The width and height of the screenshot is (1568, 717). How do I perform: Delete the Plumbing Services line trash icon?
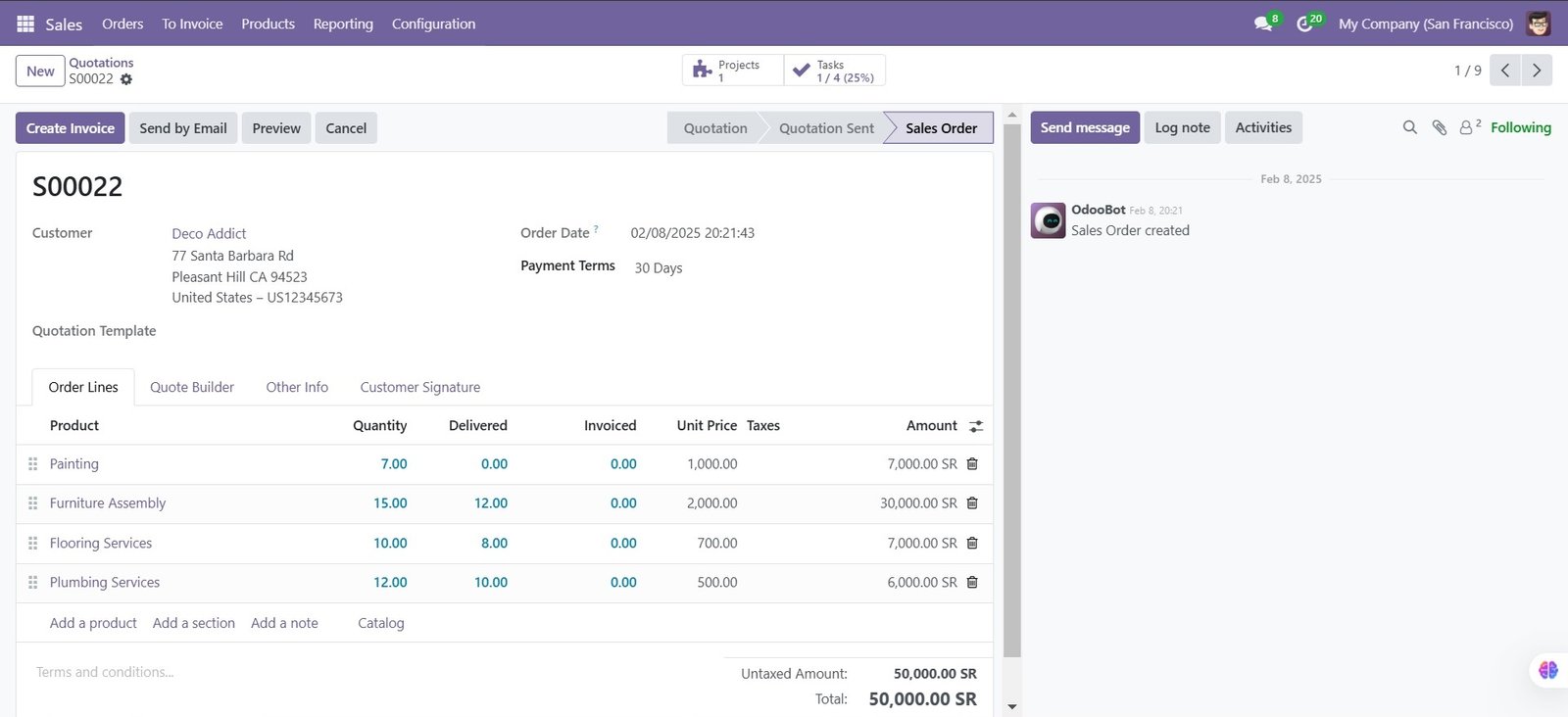pyautogui.click(x=972, y=582)
